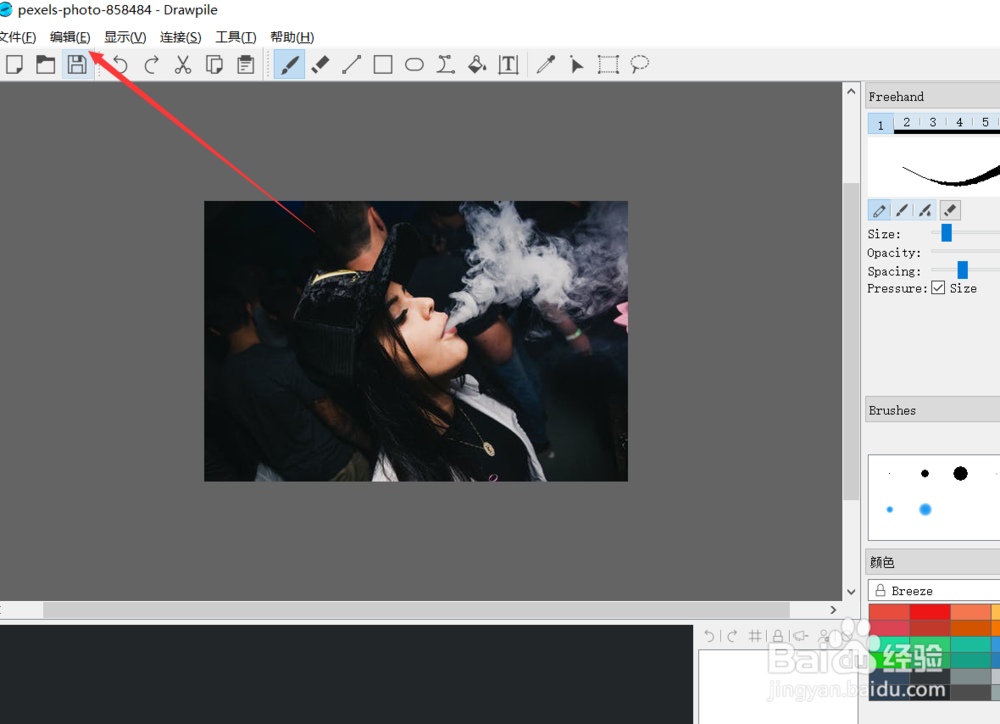This screenshot has height=724, width=1000.
Task: Pick the bright red palette swatch
Action: pyautogui.click(x=930, y=612)
